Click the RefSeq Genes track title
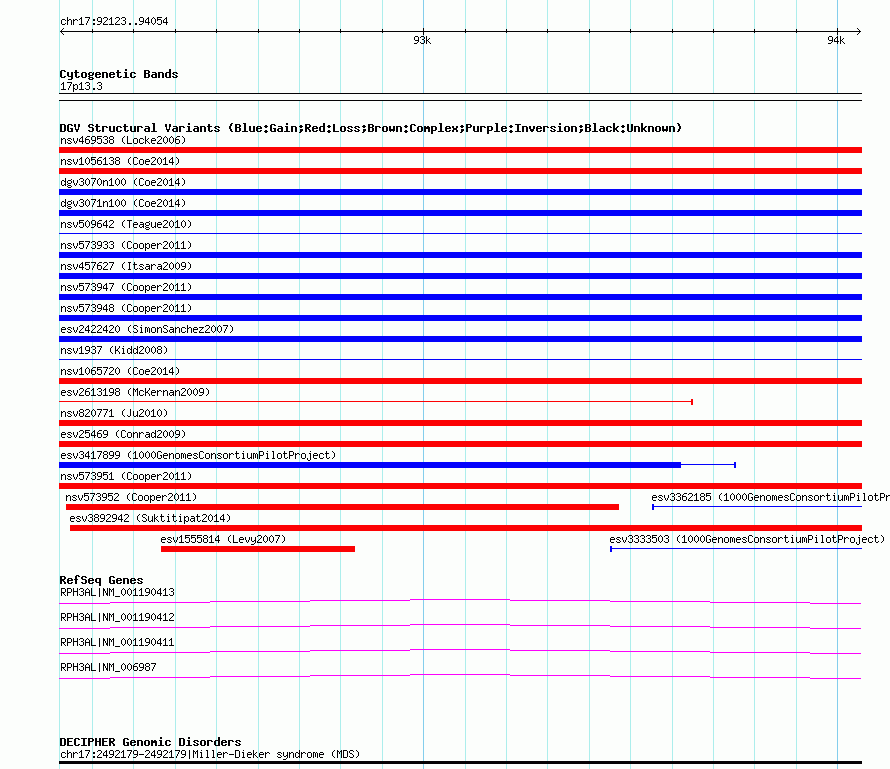 click(x=101, y=580)
